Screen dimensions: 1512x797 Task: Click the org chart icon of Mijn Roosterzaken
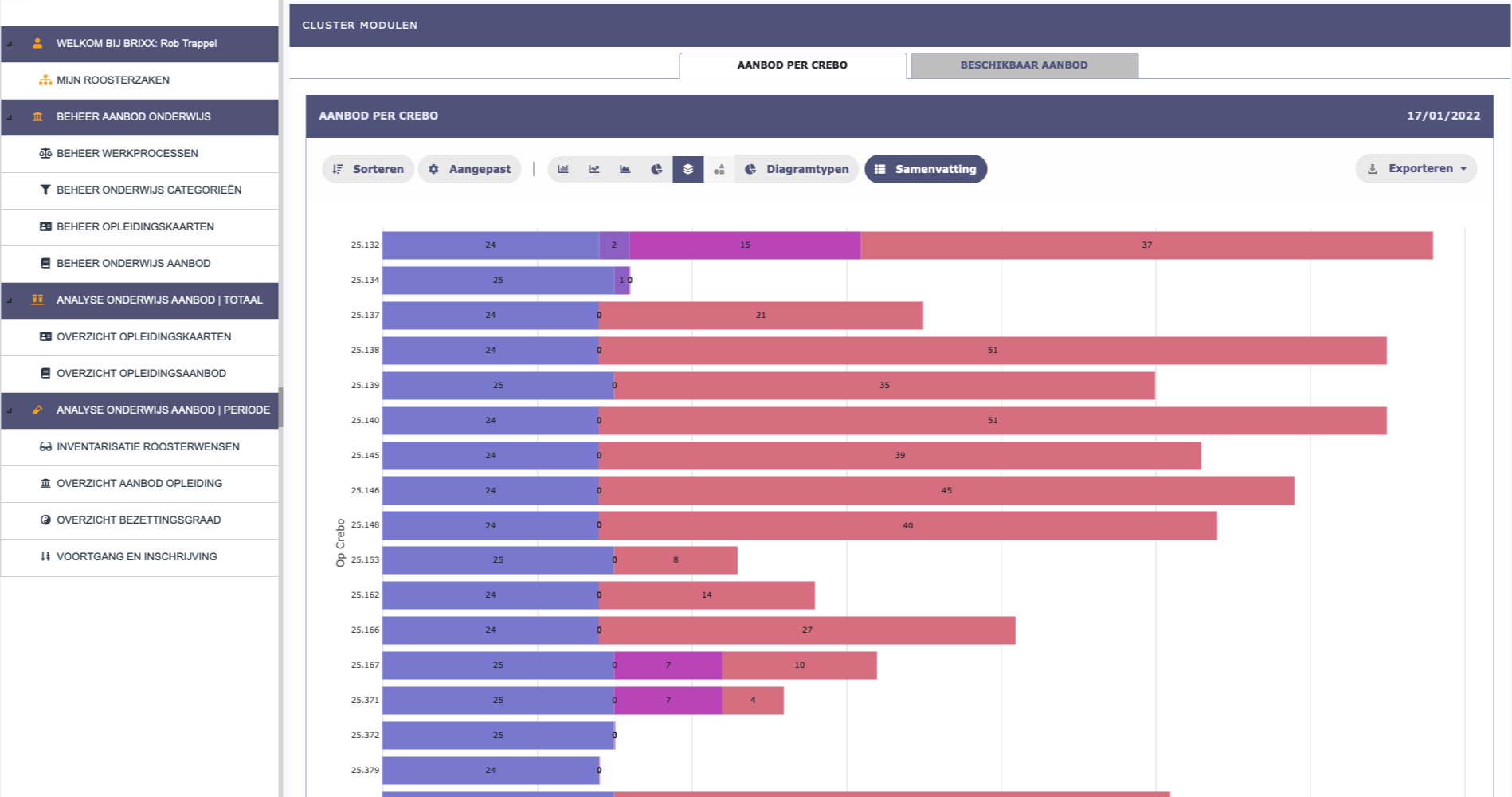(x=45, y=80)
